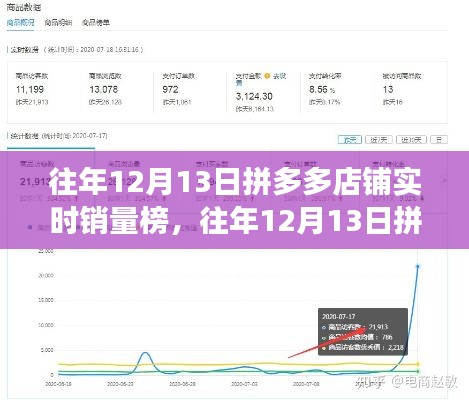Click the 2020-07-03 x-axis label
This screenshot has width=469, height=400.
(x=244, y=384)
